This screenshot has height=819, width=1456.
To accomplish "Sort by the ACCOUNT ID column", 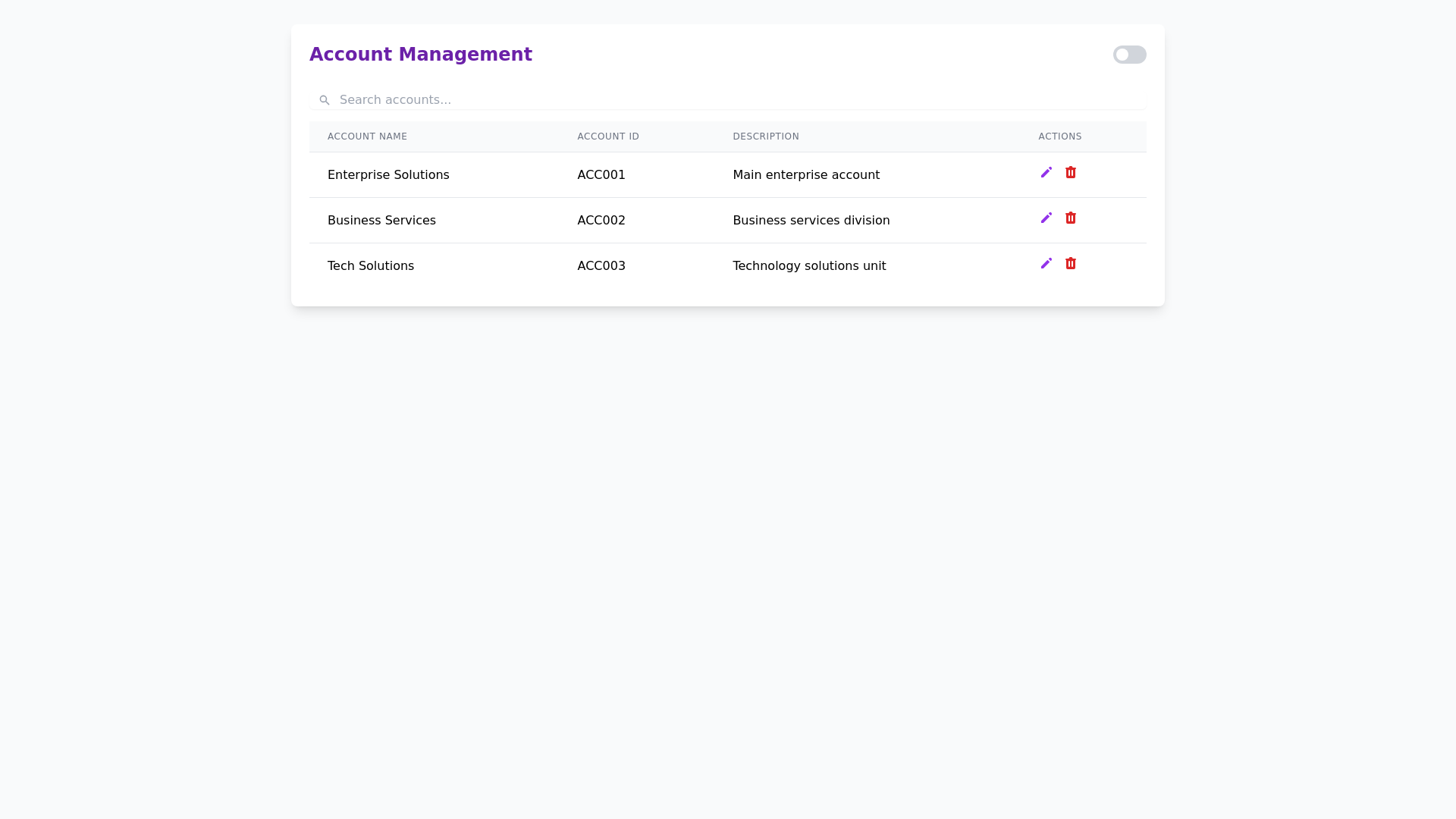I will [608, 136].
